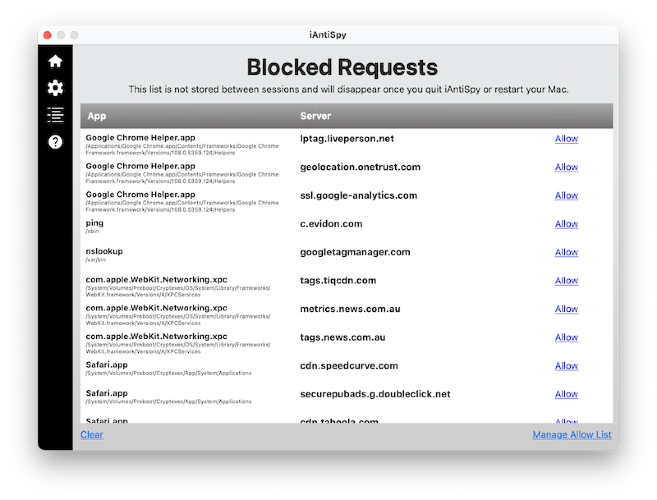Image resolution: width=657 pixels, height=500 pixels.
Task: Allow cdn.speedcurve.com
Action: [566, 366]
